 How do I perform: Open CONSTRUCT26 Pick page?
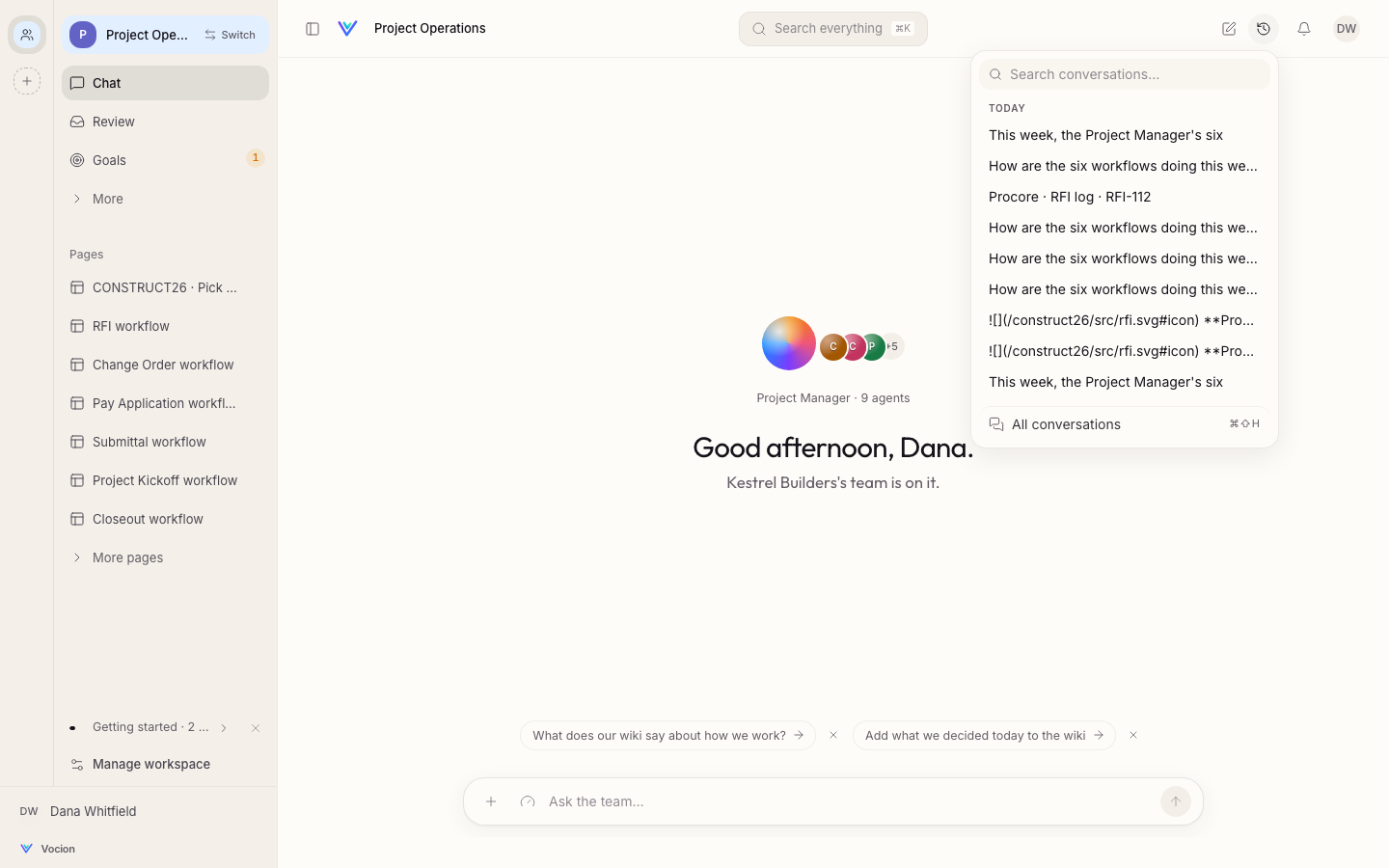[165, 287]
